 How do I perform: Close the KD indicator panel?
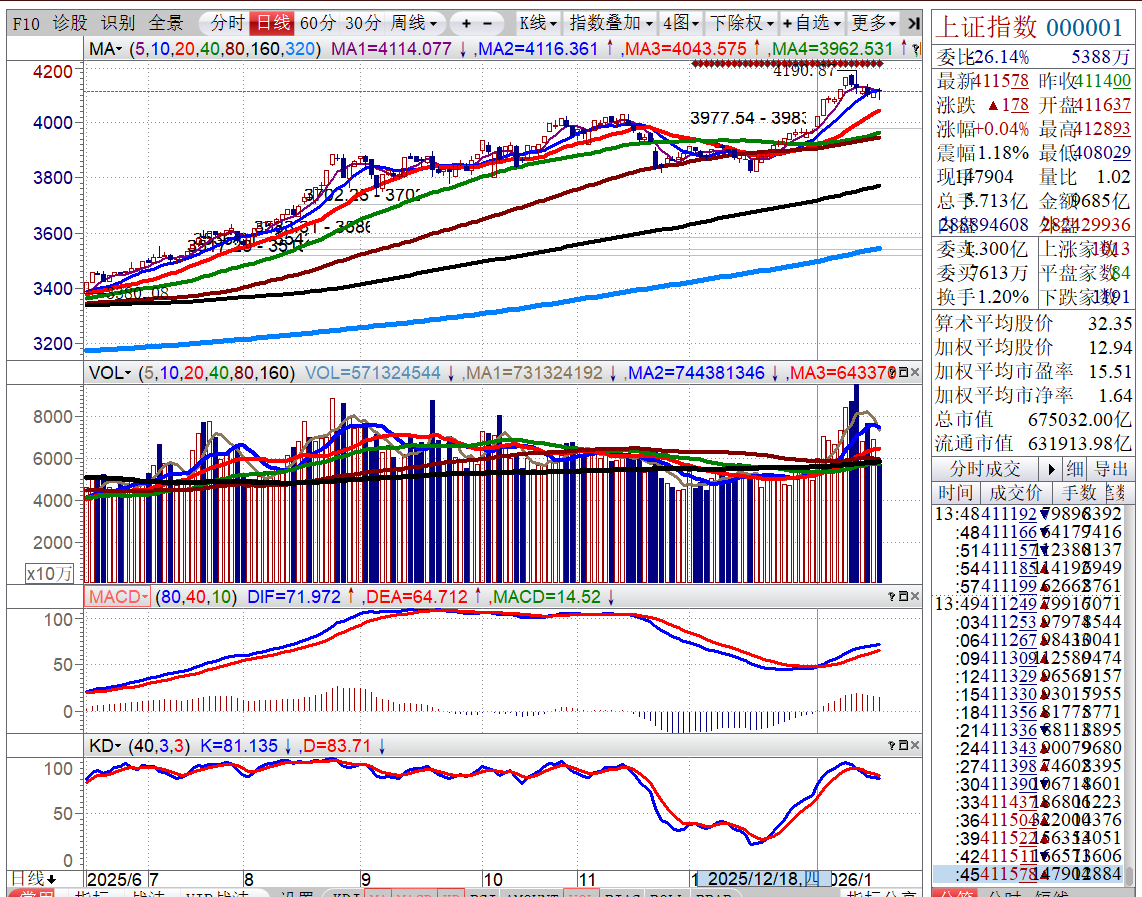tap(915, 746)
